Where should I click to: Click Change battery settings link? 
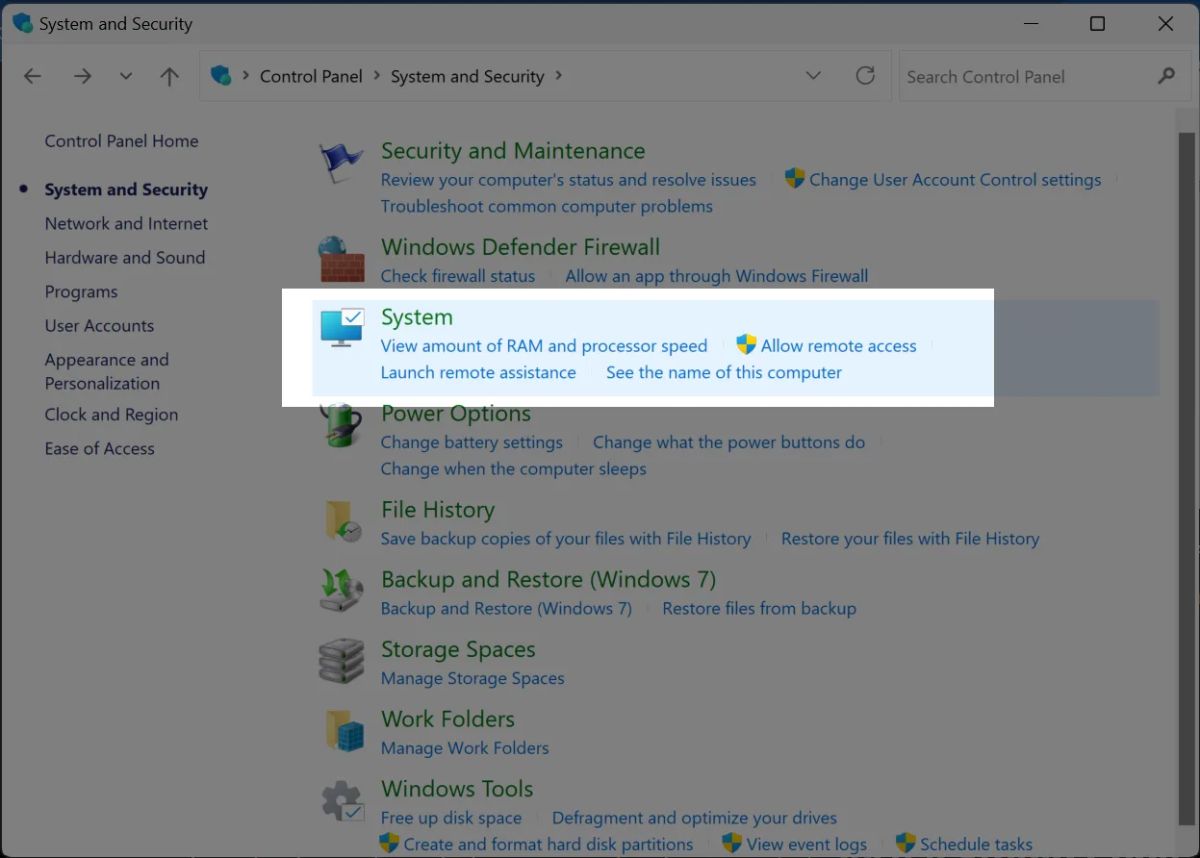pyautogui.click(x=471, y=442)
